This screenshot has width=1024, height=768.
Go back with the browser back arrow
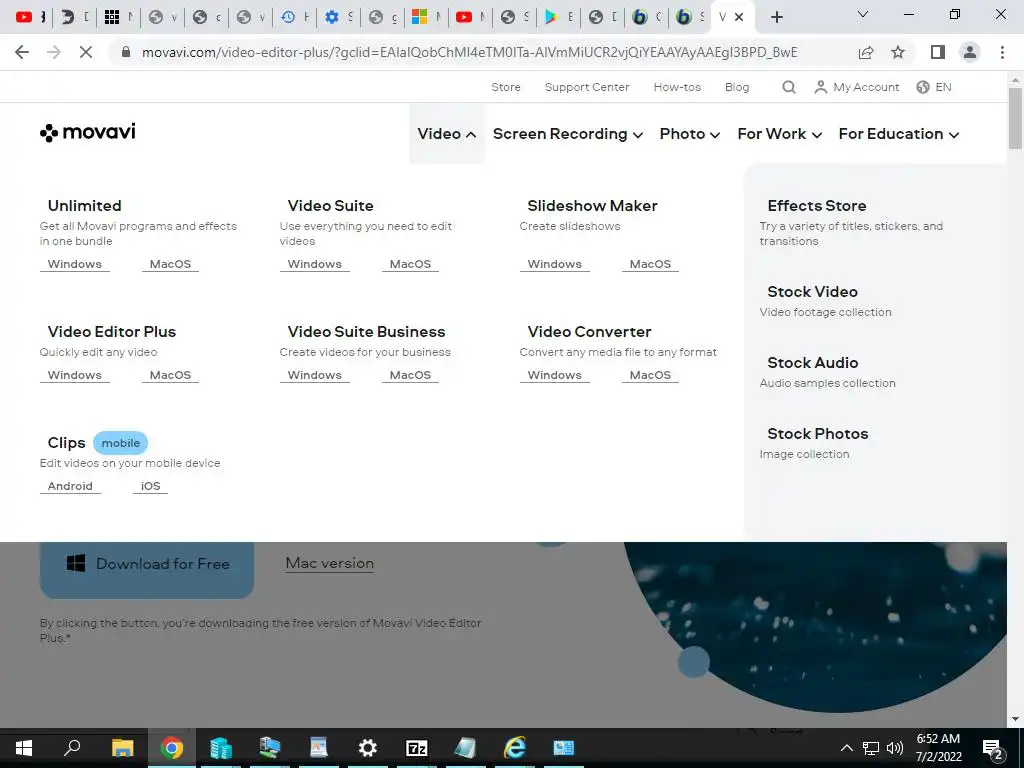click(22, 52)
